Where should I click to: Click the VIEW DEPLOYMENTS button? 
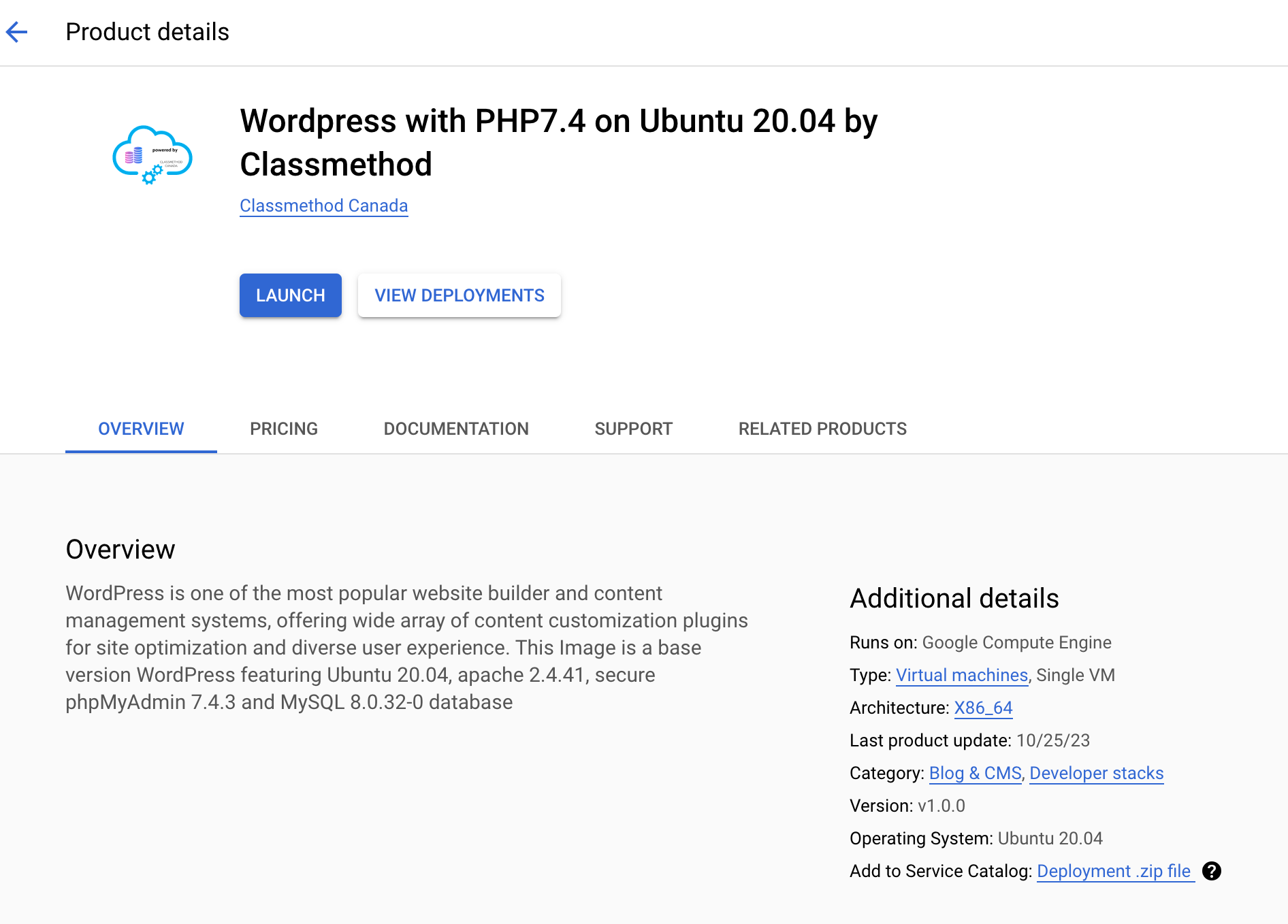coord(459,295)
